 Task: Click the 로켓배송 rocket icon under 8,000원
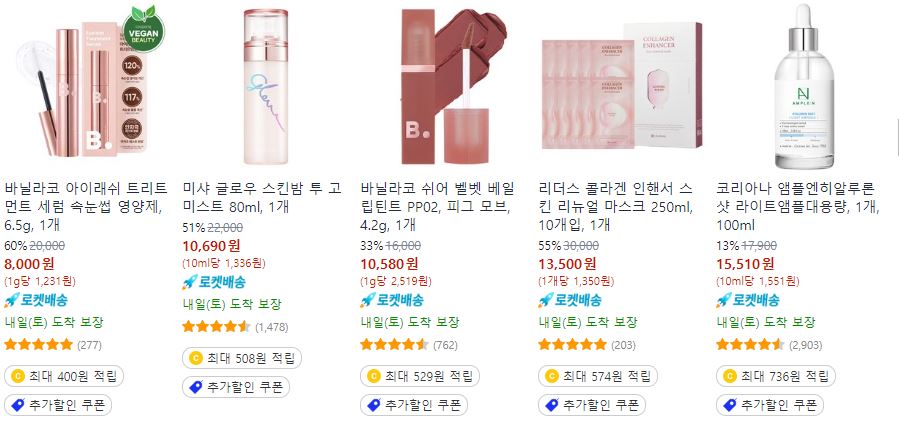click(x=12, y=300)
